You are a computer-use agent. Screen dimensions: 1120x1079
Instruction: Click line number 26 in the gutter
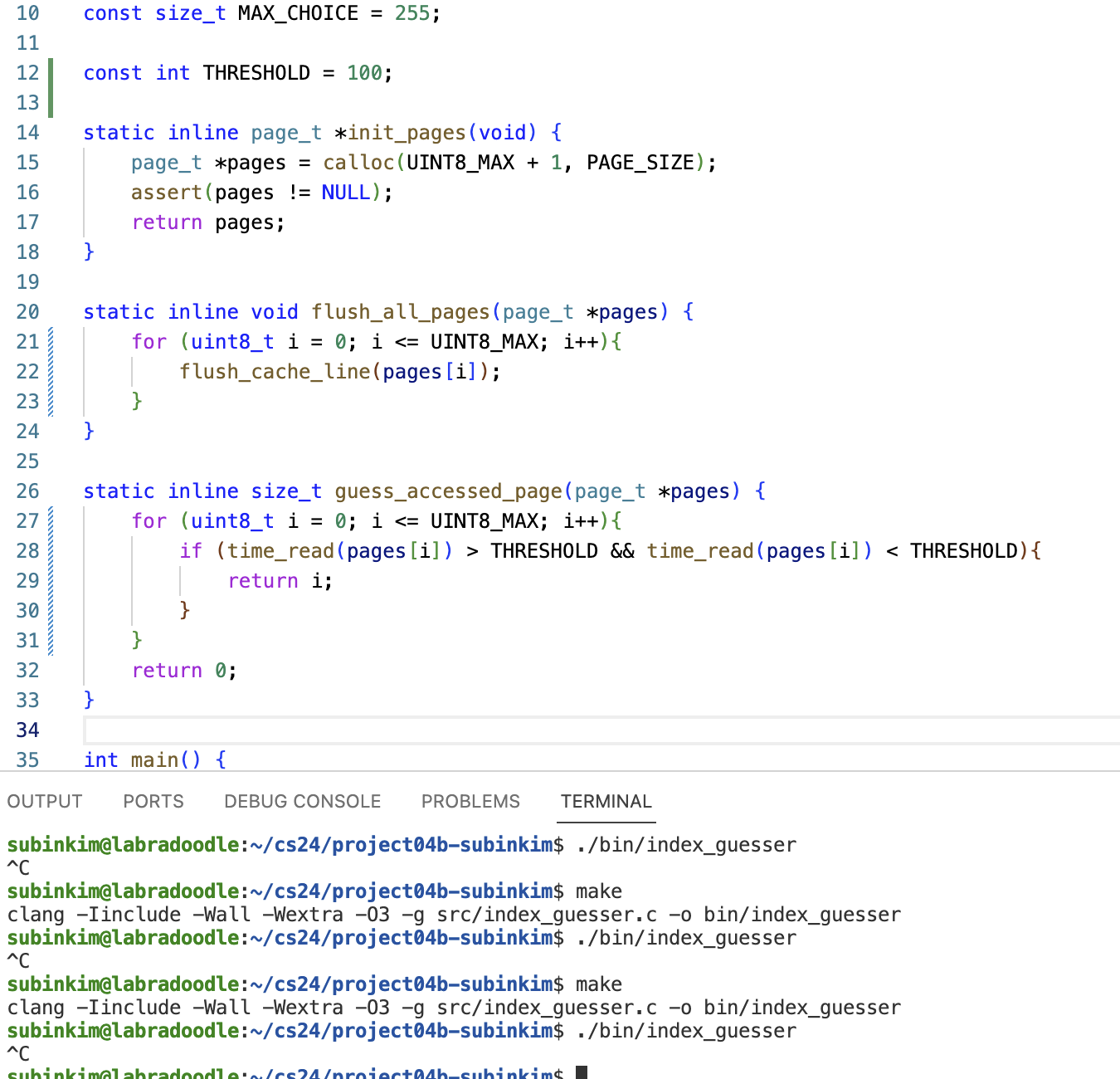point(27,491)
